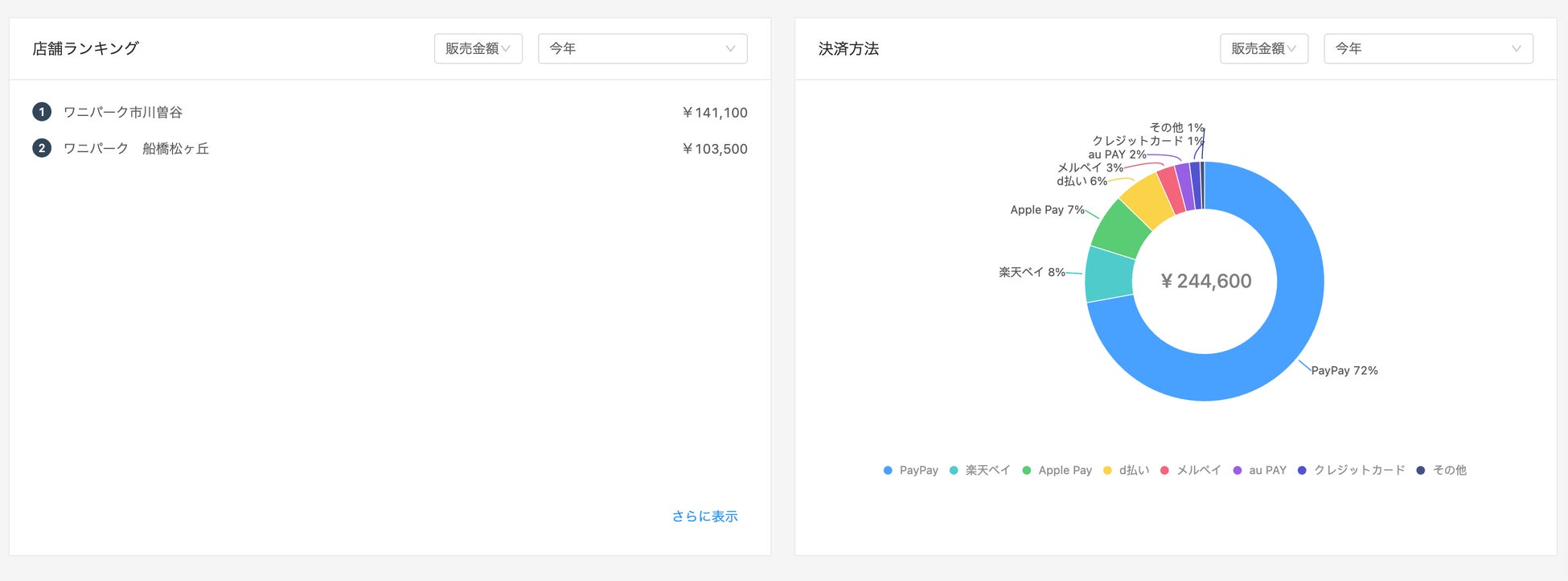Screen dimensions: 1568x581
Task: Click the rank 2 number badge
Action: [42, 148]
